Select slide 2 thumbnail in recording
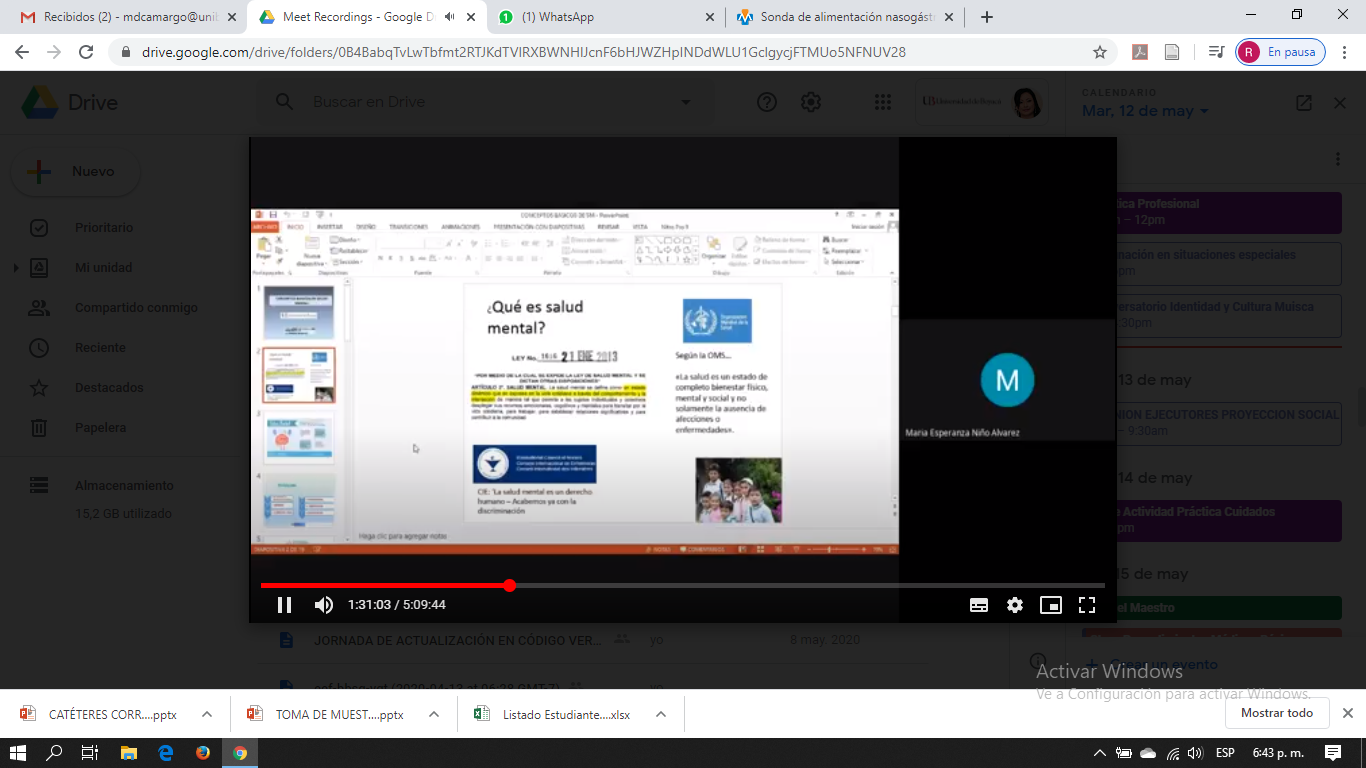The width and height of the screenshot is (1366, 768). coord(299,375)
